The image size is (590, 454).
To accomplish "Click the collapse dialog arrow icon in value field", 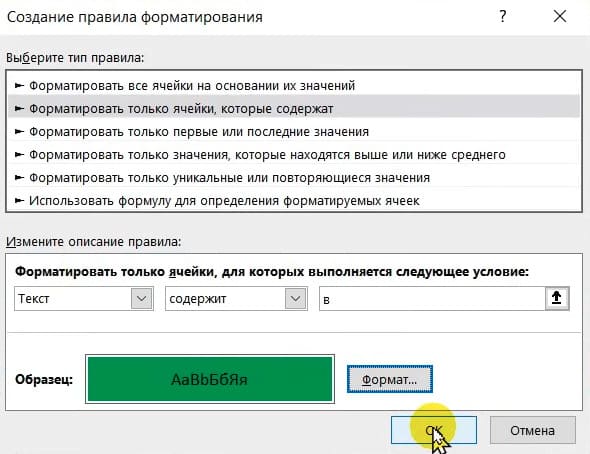I will click(557, 299).
